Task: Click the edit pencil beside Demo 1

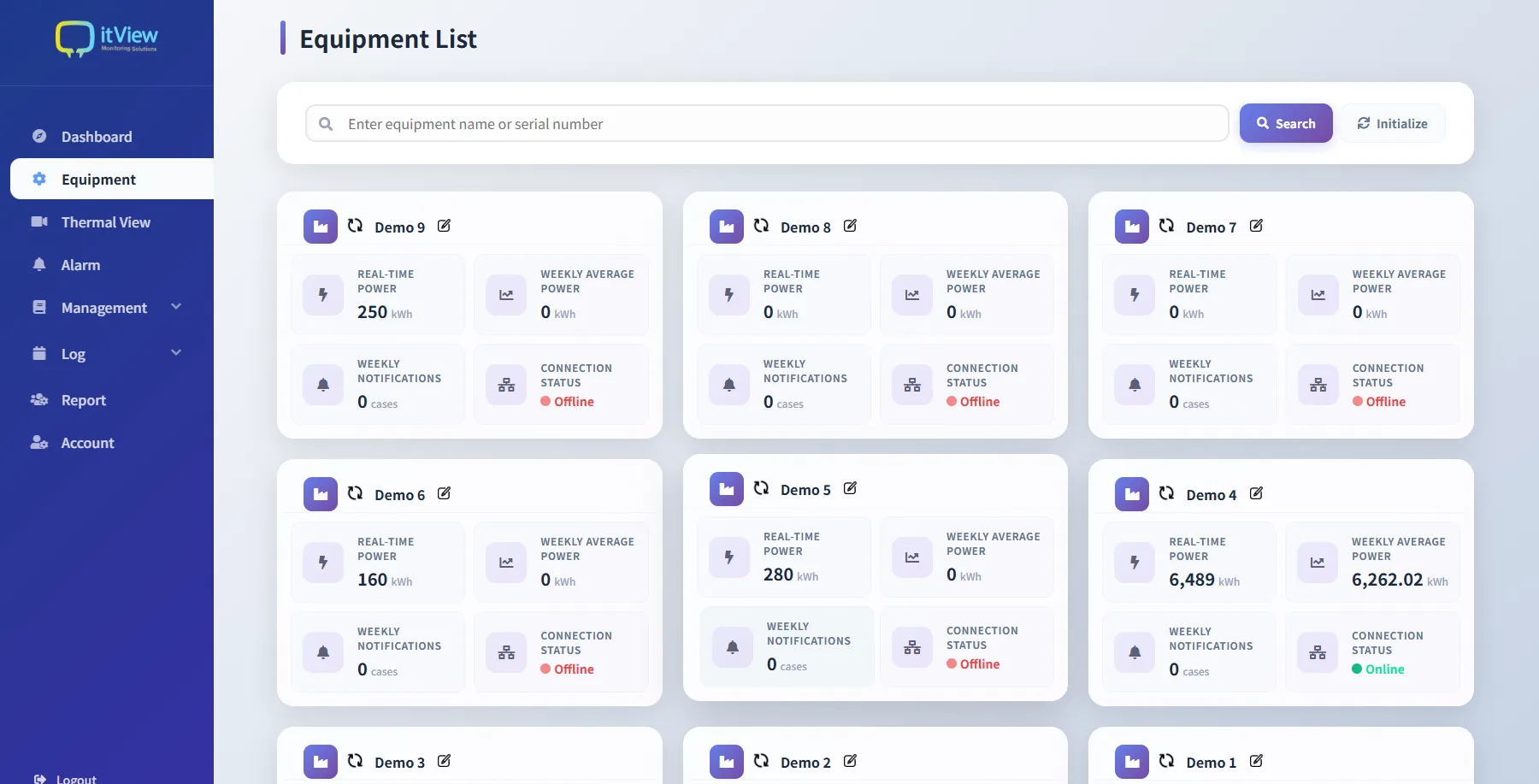Action: pos(1256,761)
